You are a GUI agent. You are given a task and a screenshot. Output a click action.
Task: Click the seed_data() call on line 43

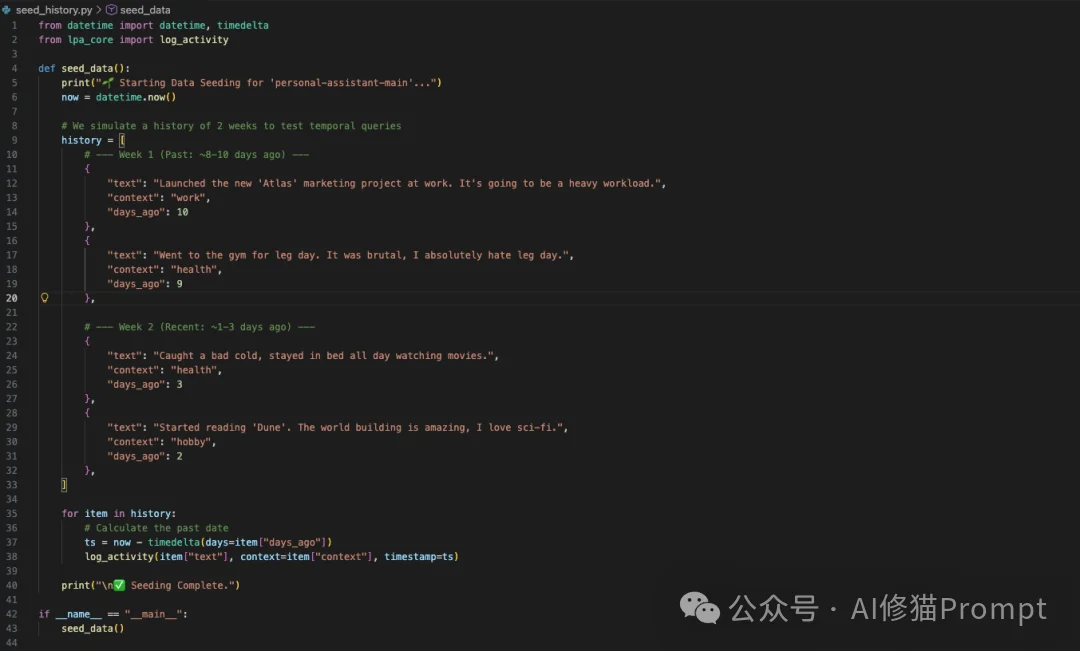click(92, 628)
